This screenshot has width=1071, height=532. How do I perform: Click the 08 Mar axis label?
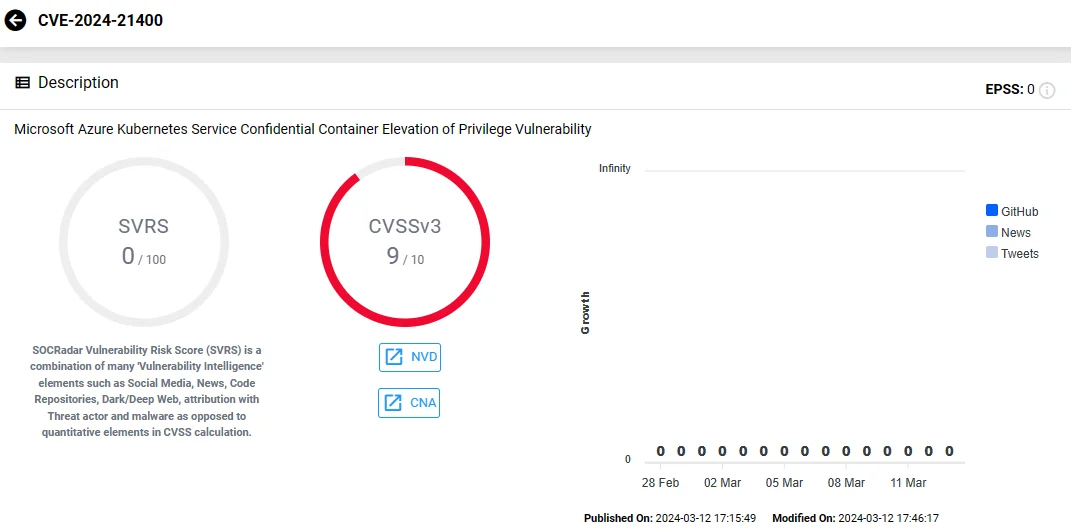[x=846, y=483]
